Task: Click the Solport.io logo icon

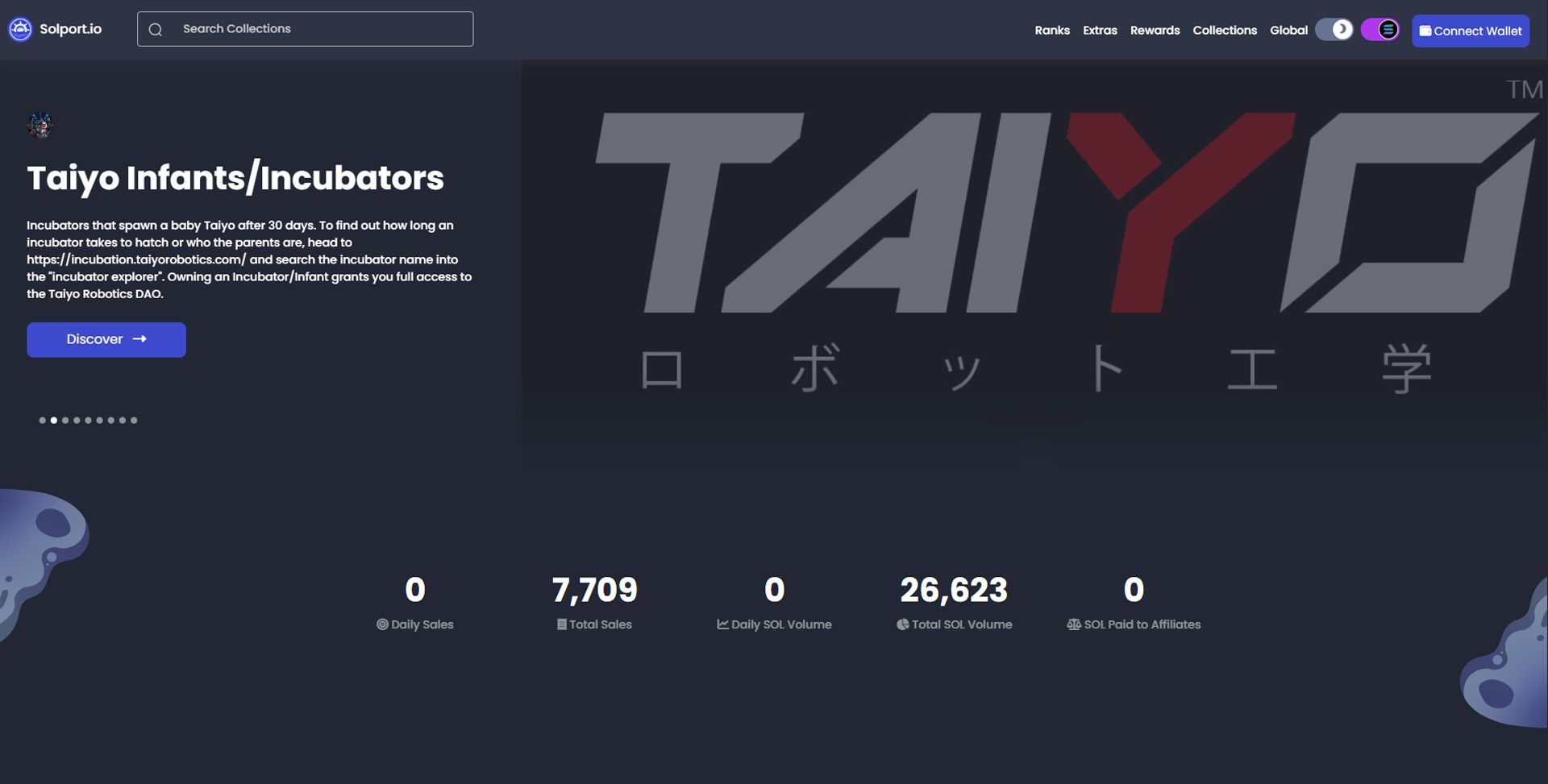Action: pyautogui.click(x=20, y=30)
